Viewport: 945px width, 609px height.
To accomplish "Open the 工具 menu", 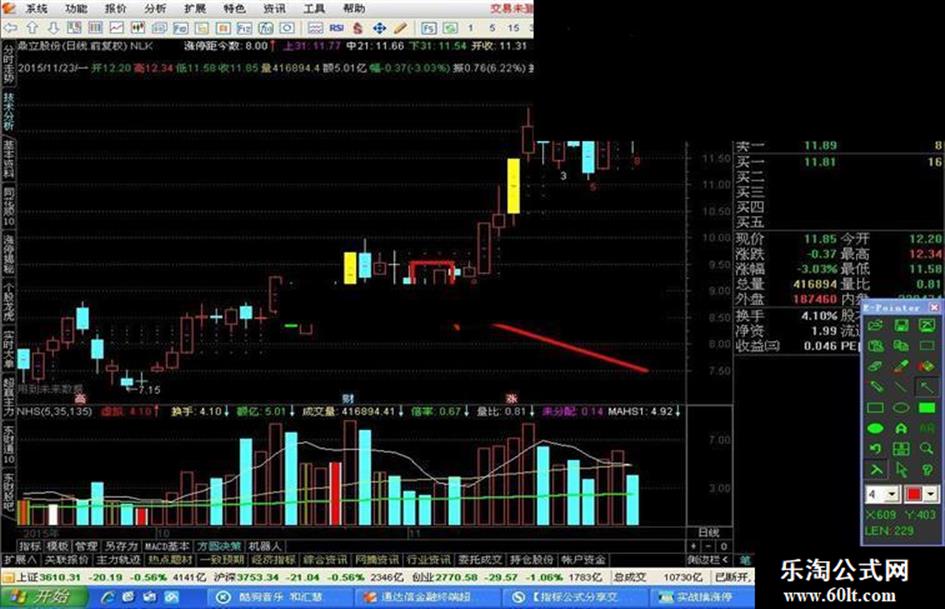I will [x=314, y=8].
